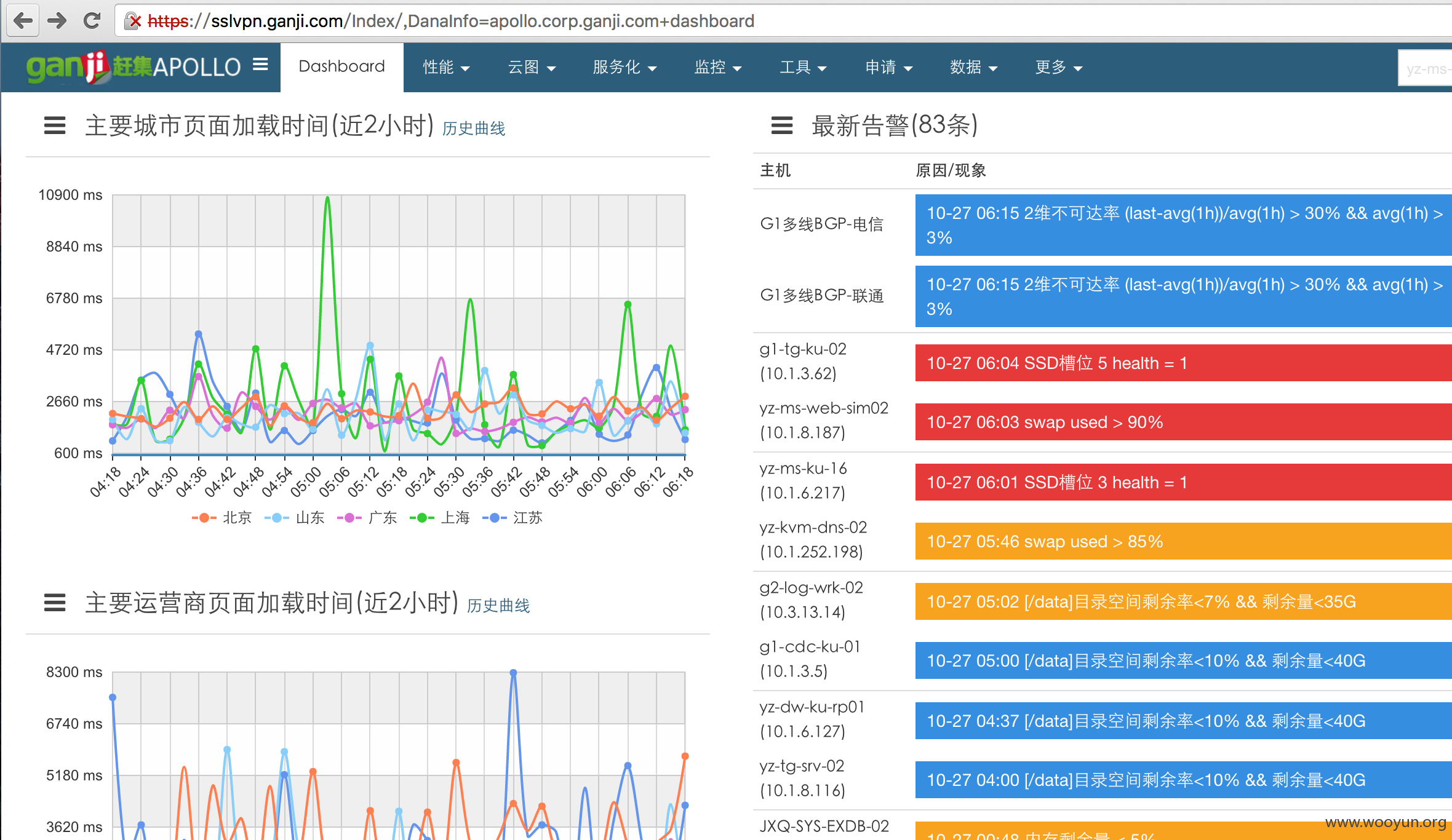1452x840 pixels.
Task: Open 历史曲线 link for city load time
Action: click(x=474, y=129)
